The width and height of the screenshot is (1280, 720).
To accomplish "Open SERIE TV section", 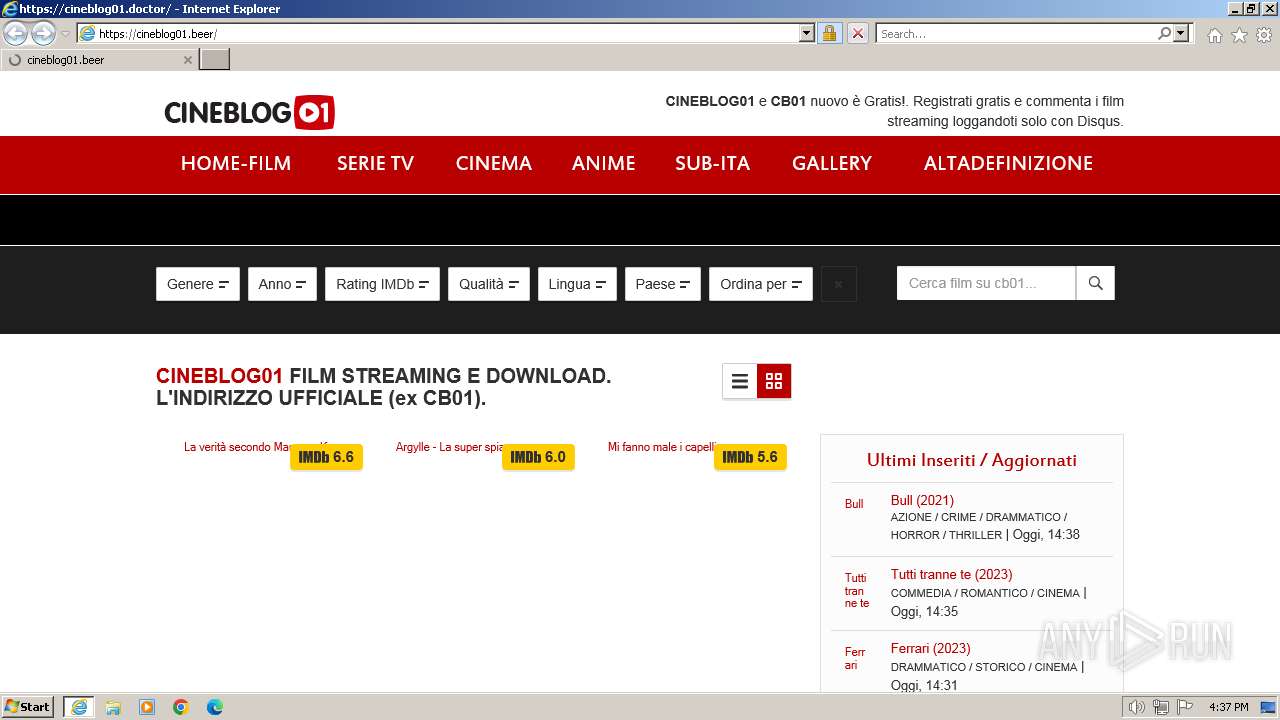I will click(x=375, y=163).
